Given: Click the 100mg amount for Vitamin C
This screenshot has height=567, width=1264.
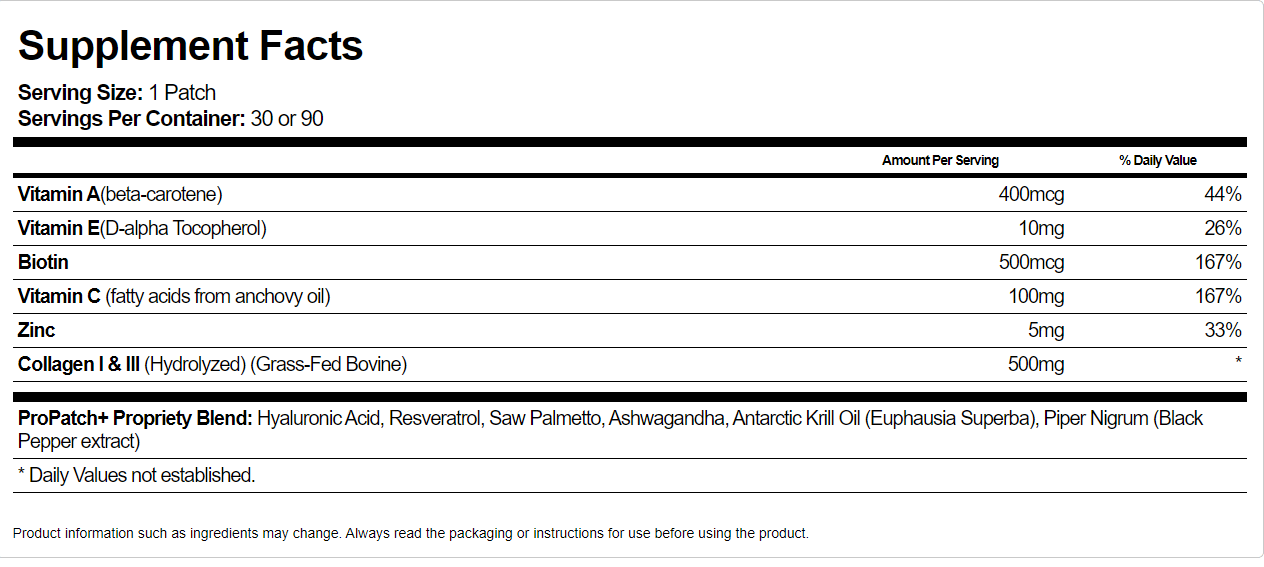Looking at the screenshot, I should tap(1036, 296).
